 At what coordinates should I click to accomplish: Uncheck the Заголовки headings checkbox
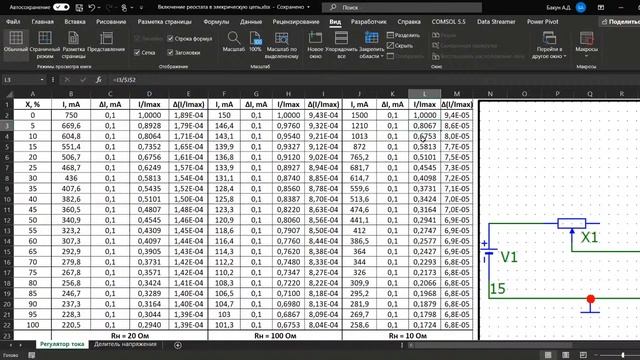pos(170,53)
